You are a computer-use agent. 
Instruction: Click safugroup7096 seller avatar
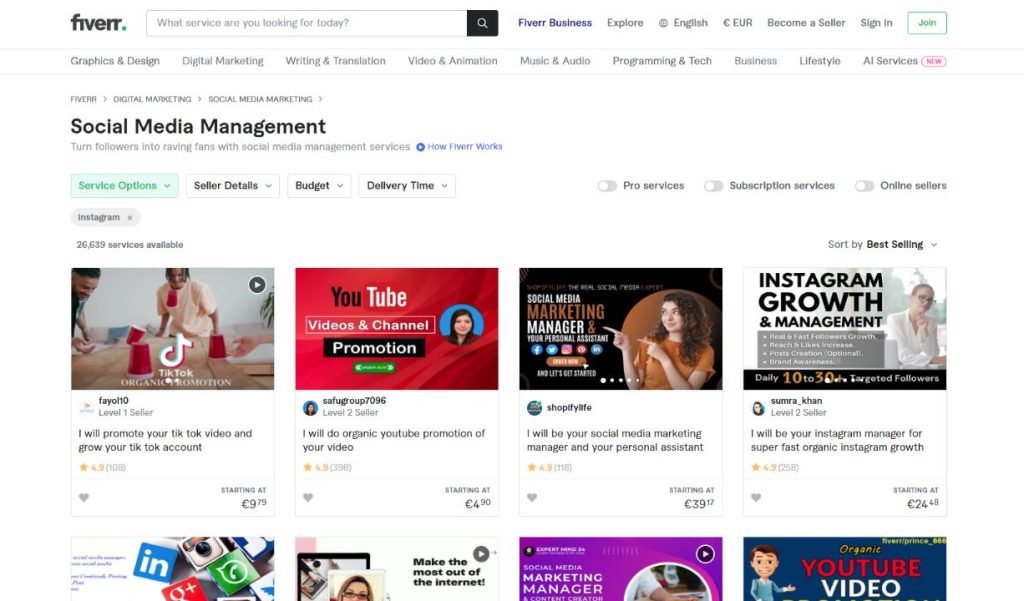311,408
